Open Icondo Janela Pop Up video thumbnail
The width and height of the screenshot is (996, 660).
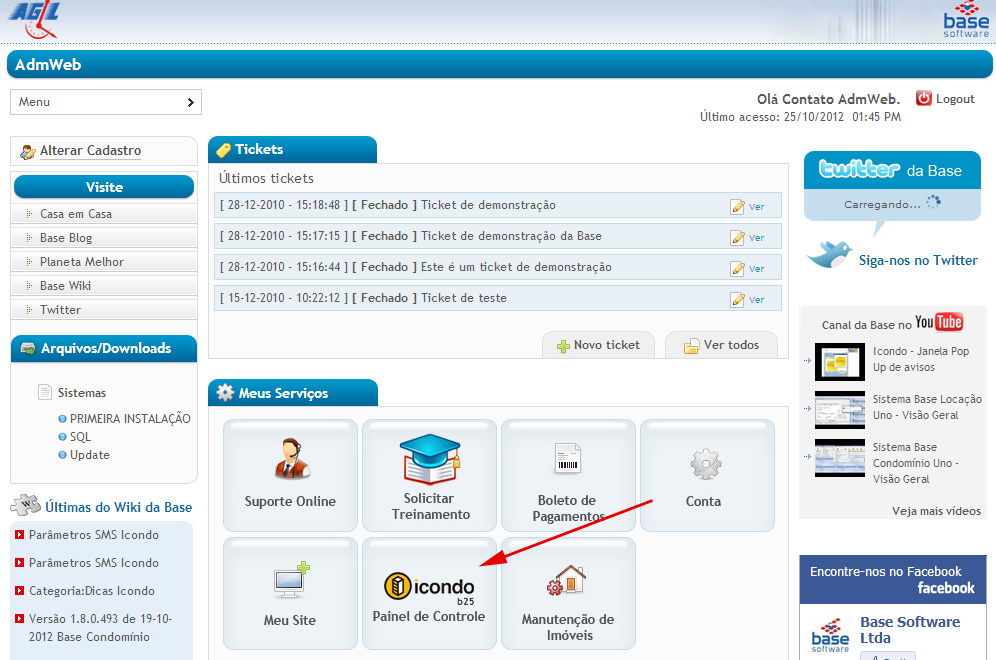839,361
